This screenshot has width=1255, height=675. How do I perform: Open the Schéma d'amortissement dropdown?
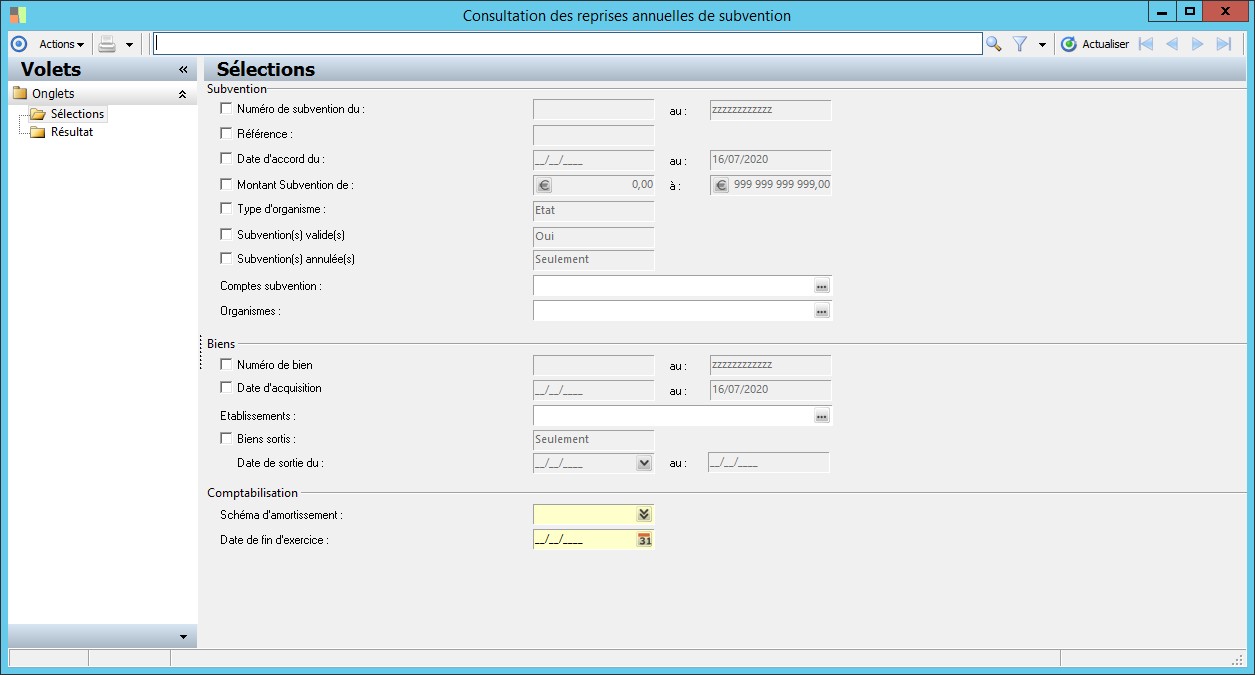click(644, 514)
